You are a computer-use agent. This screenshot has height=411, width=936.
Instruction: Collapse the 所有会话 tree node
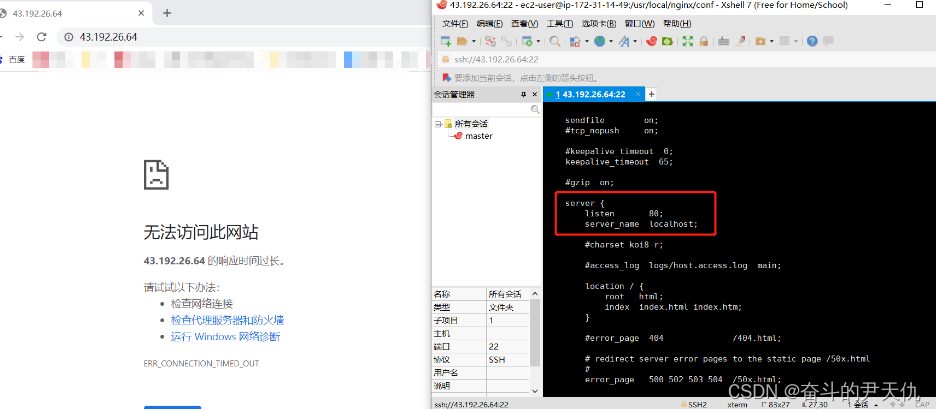coord(437,123)
